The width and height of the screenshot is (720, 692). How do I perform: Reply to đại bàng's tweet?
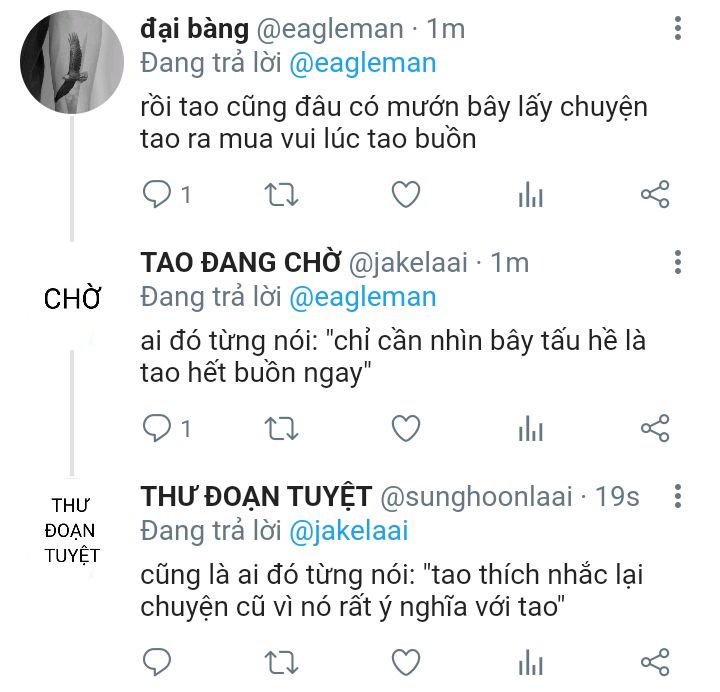[x=158, y=194]
